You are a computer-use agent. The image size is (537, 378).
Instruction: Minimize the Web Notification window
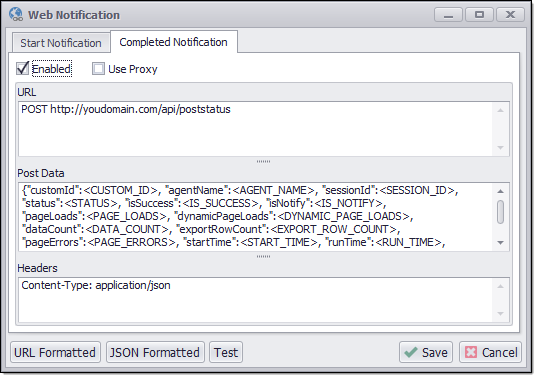[448, 15]
